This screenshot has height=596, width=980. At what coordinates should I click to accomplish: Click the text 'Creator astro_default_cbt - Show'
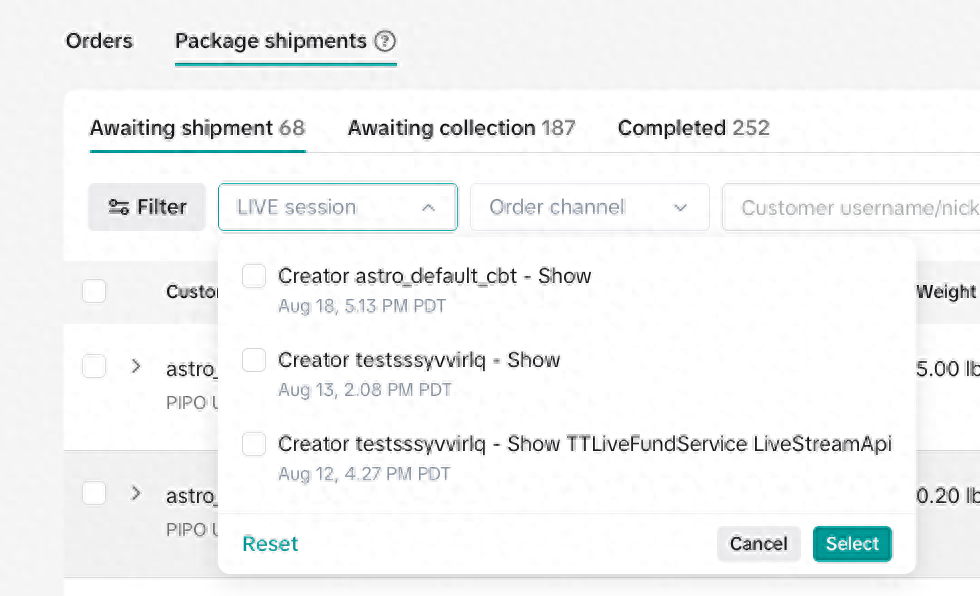434,276
